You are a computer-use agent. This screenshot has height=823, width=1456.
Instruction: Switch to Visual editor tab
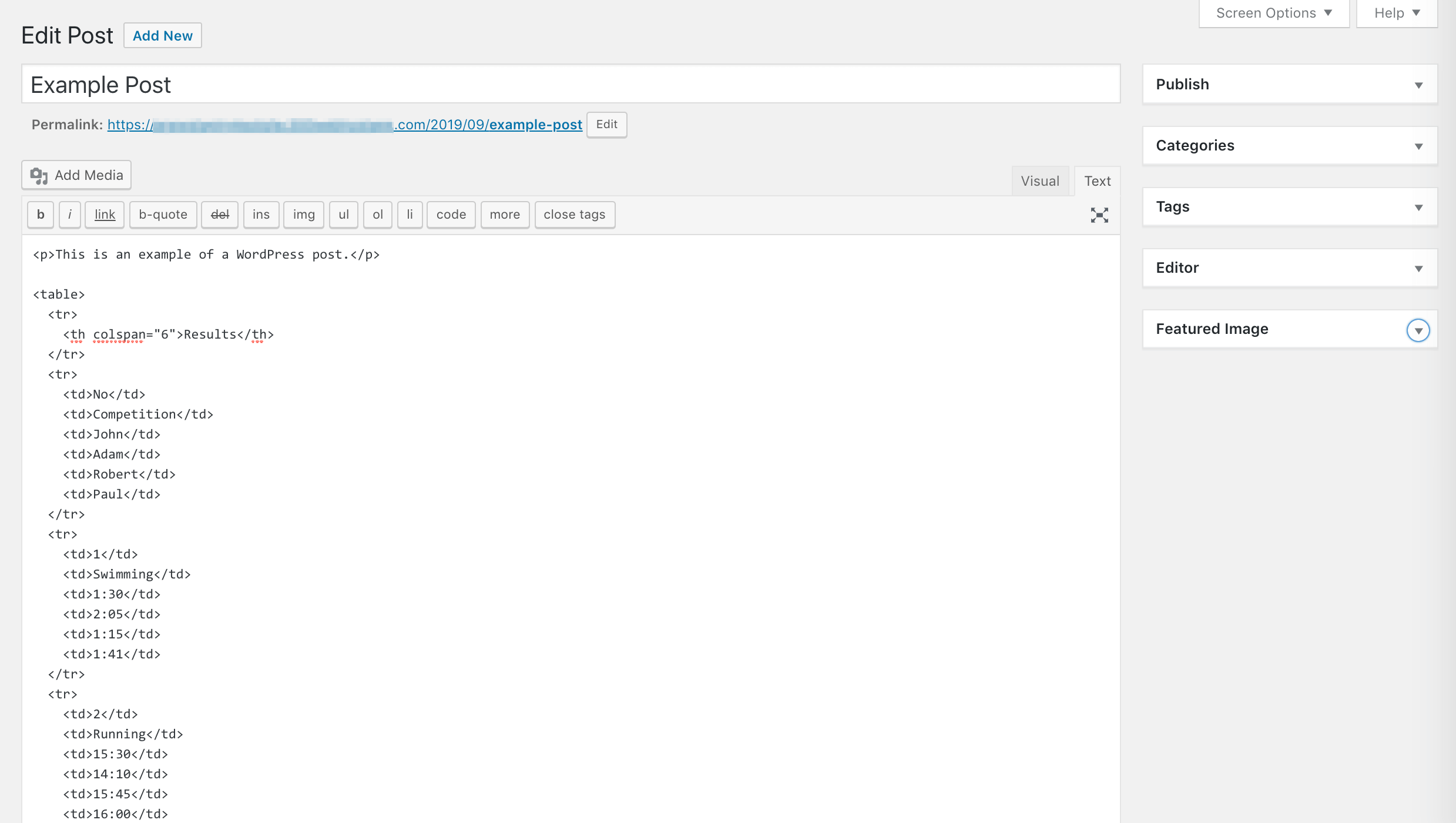(1040, 181)
